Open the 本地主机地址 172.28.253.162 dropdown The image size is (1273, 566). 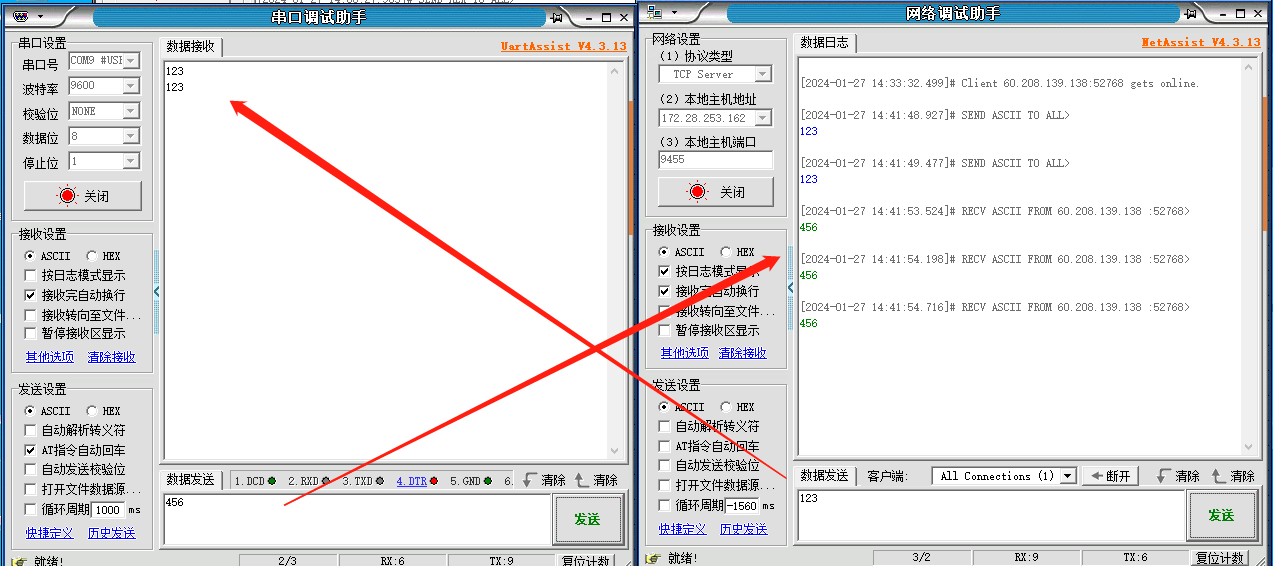[763, 118]
